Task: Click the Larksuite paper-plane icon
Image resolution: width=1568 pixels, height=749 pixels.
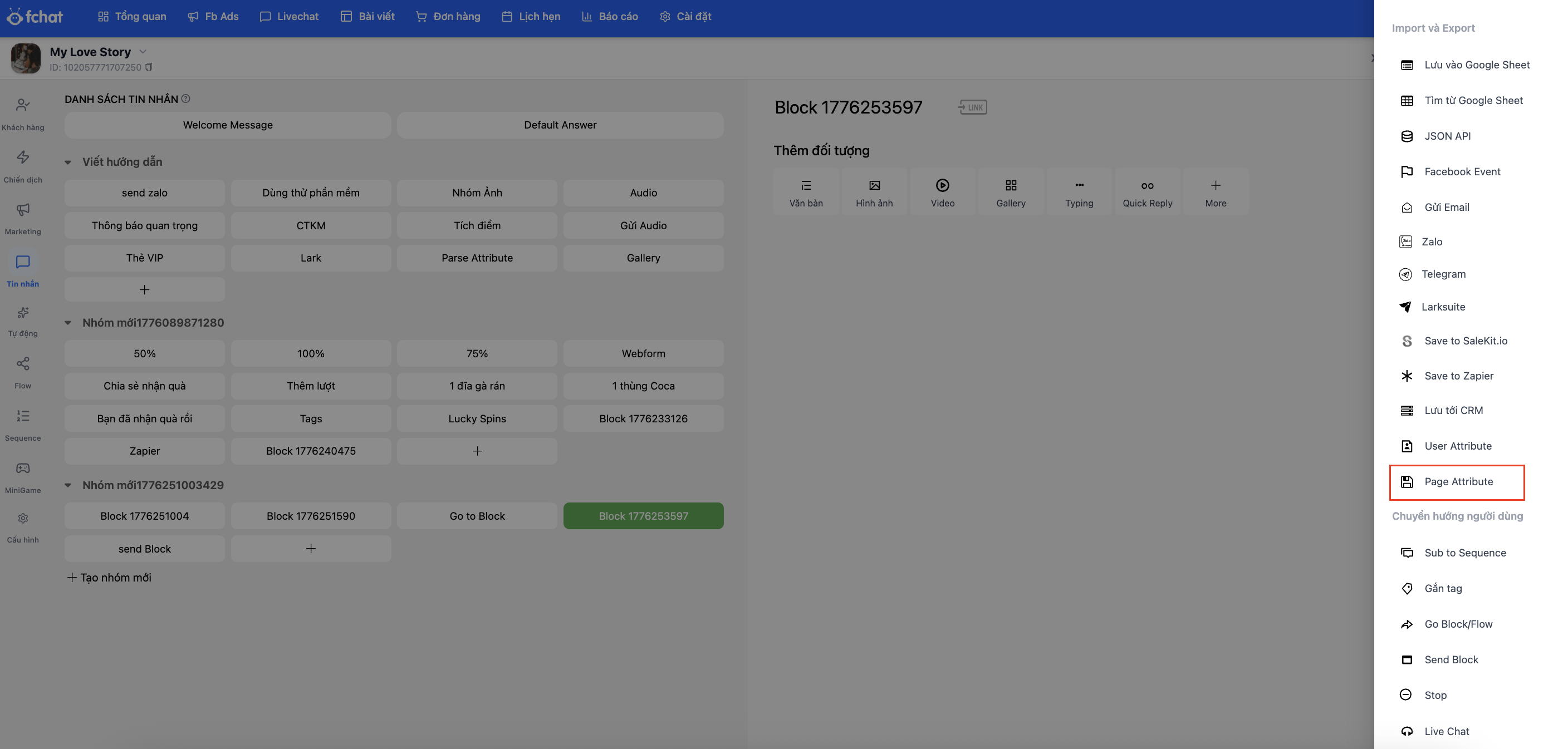Action: click(x=1405, y=307)
